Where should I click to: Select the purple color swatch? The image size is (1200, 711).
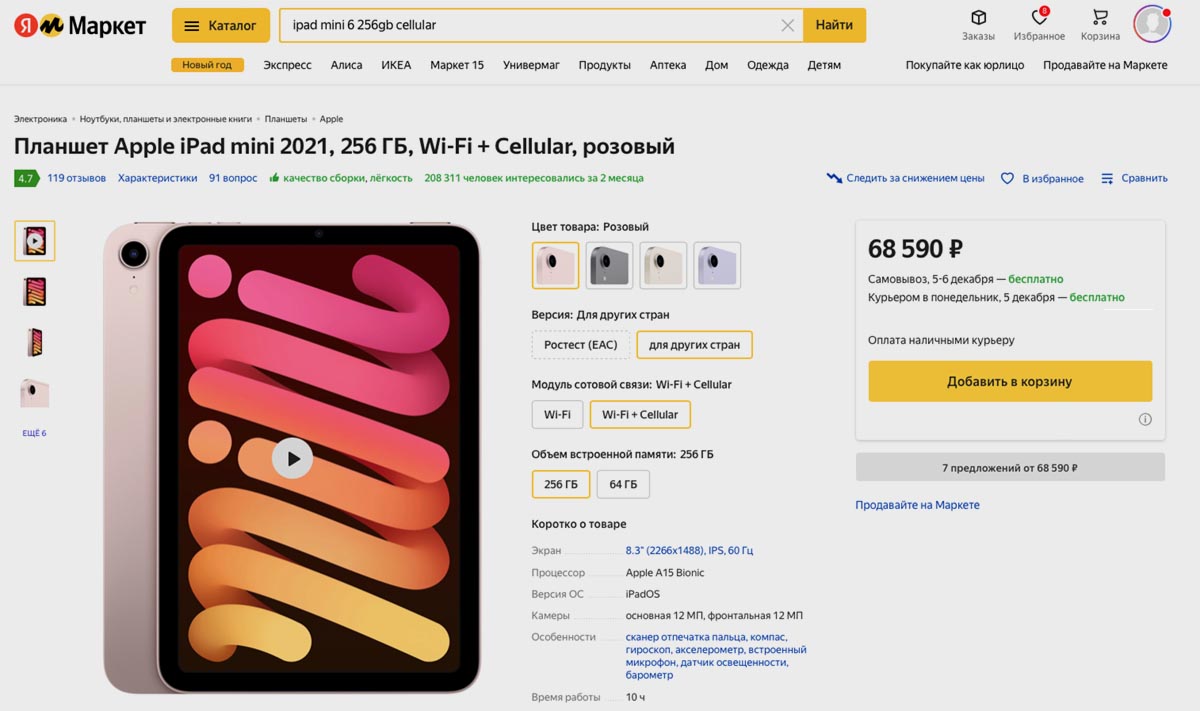[x=717, y=265]
